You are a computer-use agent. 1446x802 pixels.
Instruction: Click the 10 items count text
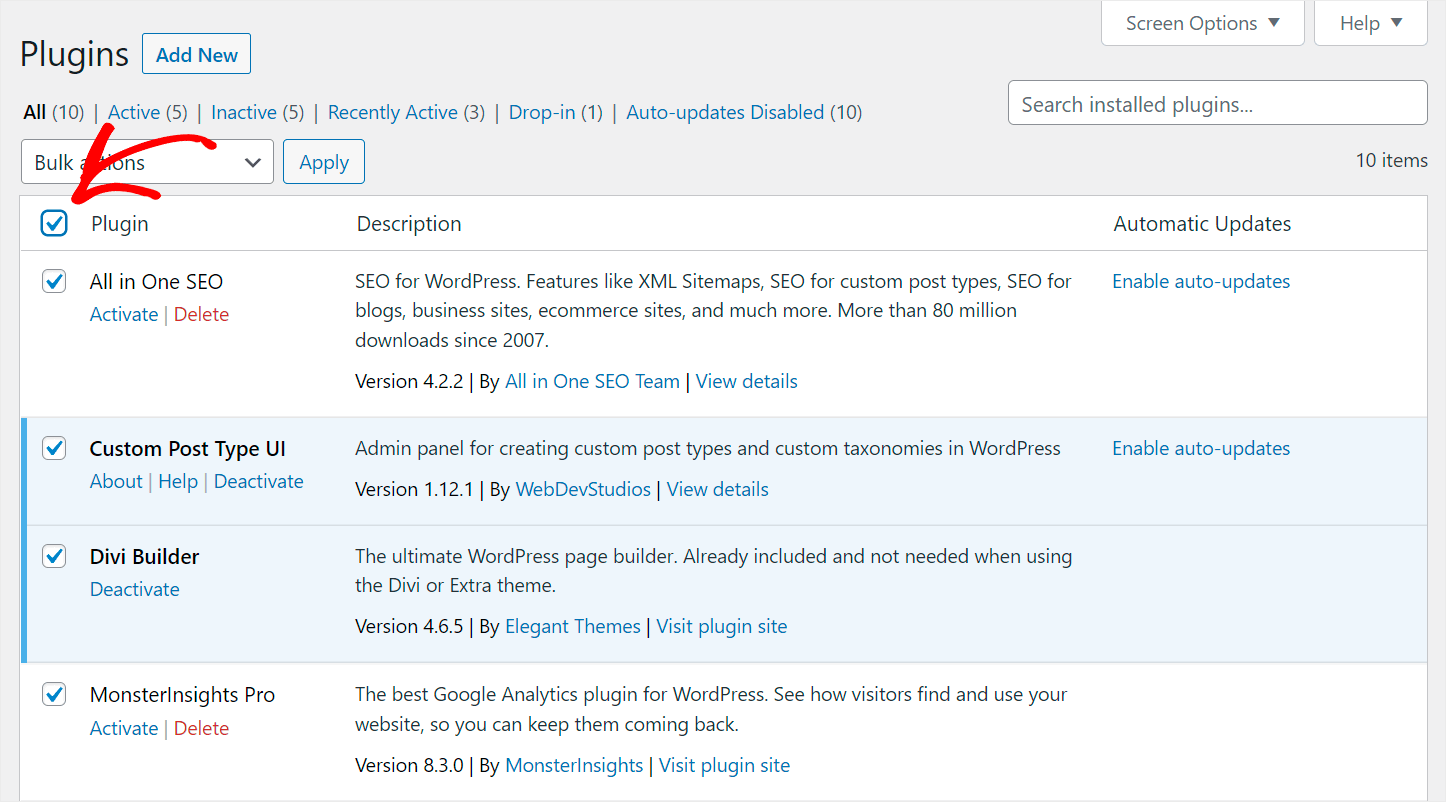pos(1392,160)
